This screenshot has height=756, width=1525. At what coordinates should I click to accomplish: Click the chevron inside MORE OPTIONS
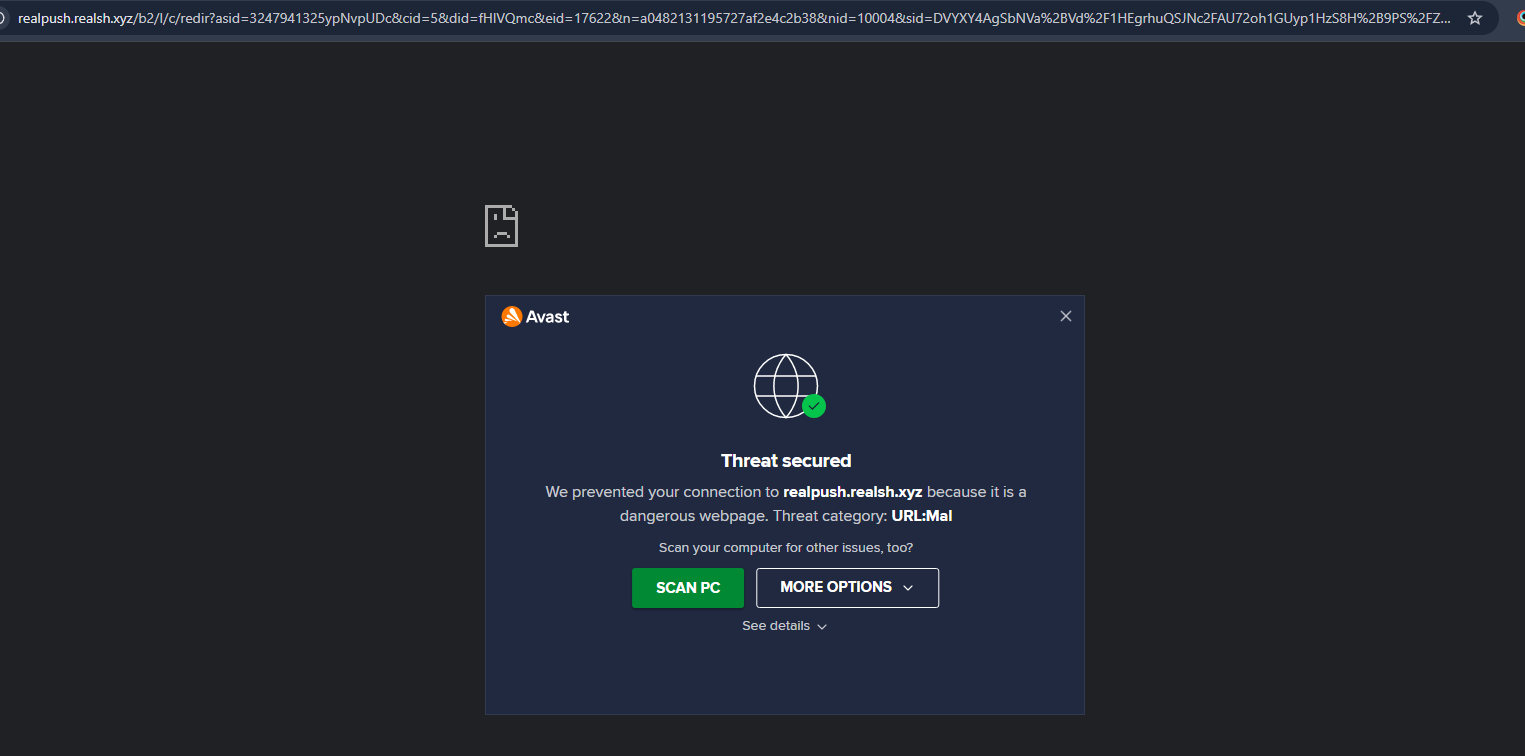908,588
